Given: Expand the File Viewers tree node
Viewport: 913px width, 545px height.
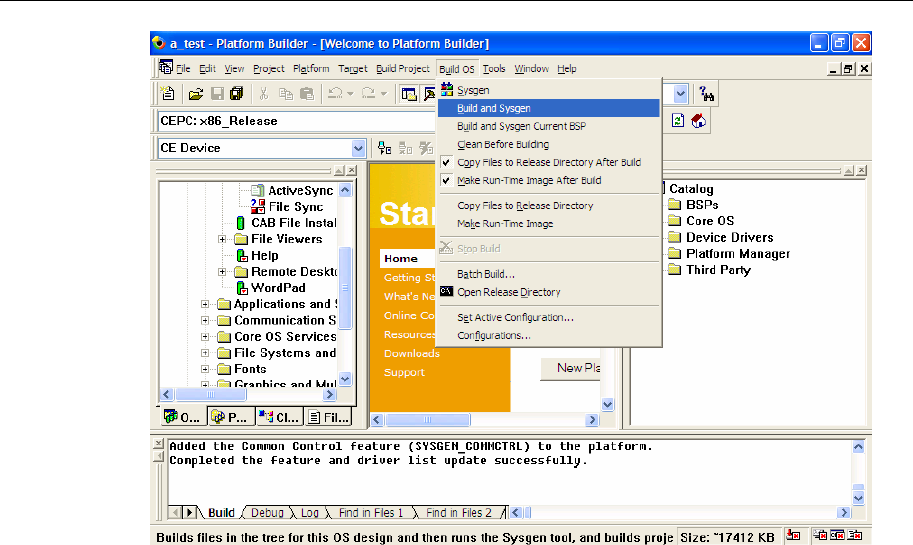Looking at the screenshot, I should (x=222, y=239).
